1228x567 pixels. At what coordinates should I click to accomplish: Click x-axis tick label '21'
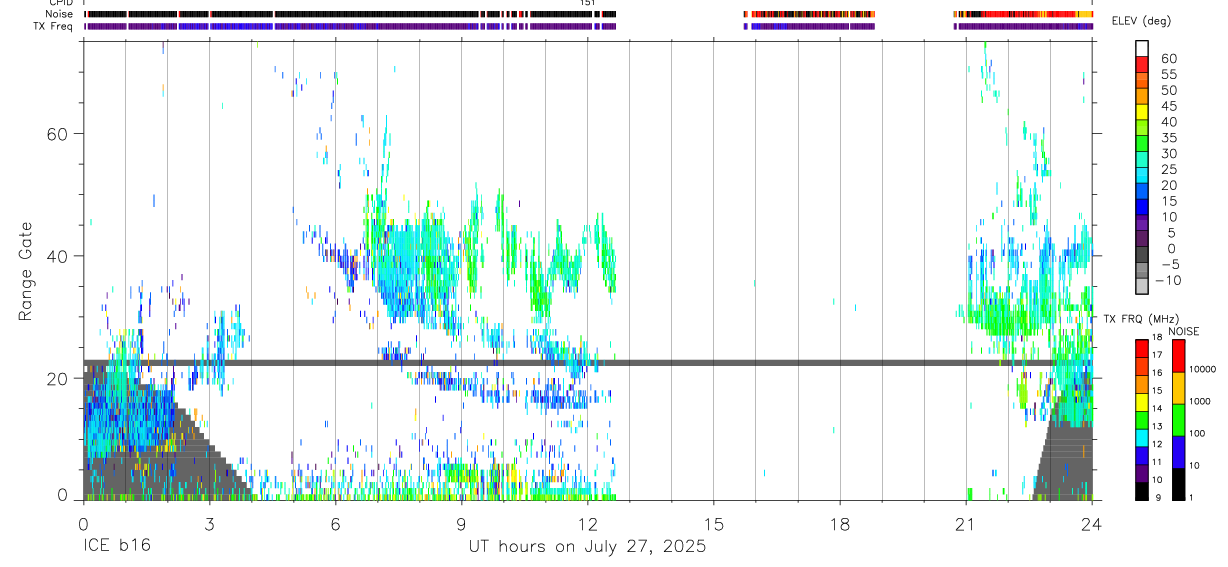(965, 524)
